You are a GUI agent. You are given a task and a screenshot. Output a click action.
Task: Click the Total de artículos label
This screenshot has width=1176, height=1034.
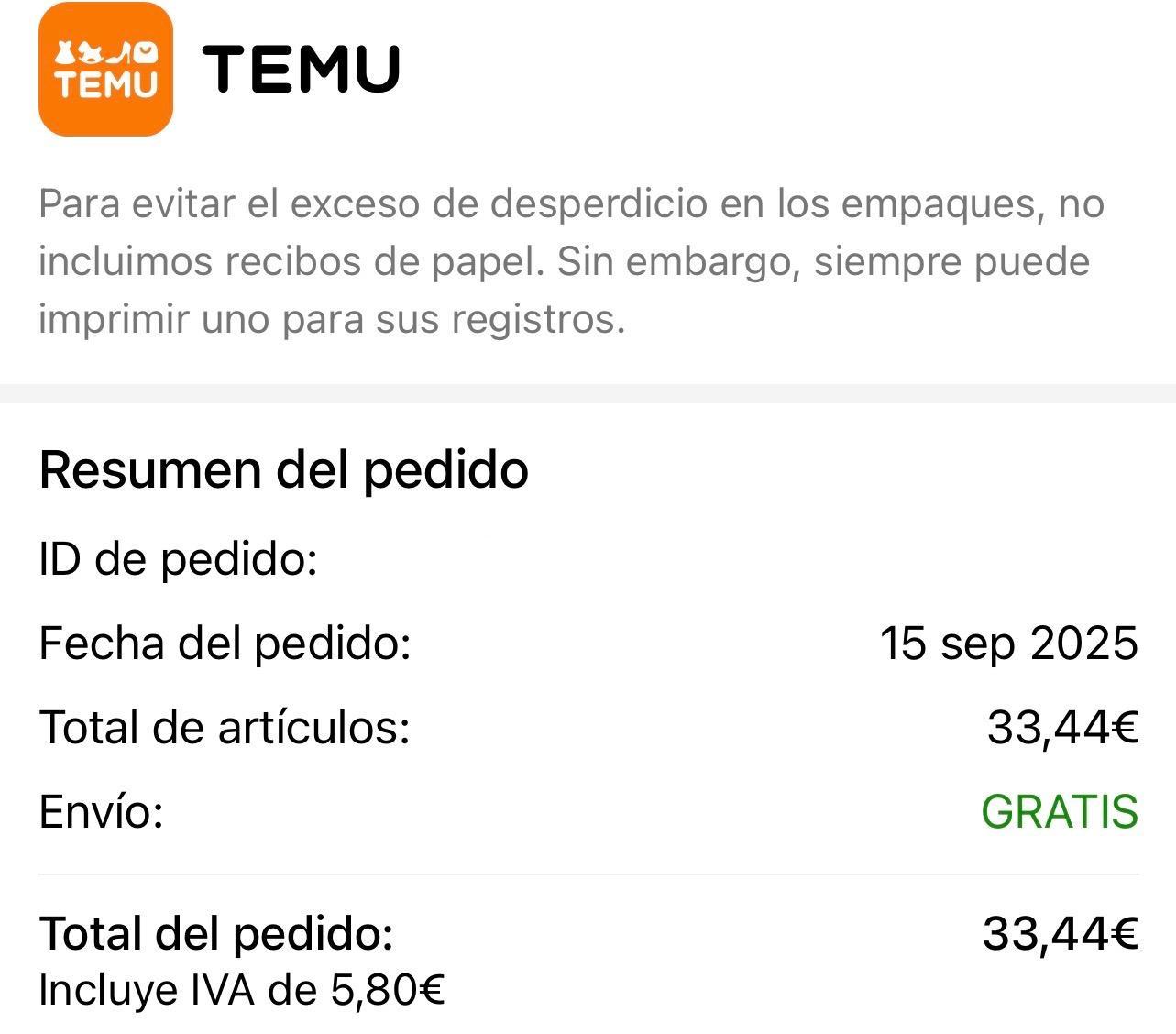(225, 727)
